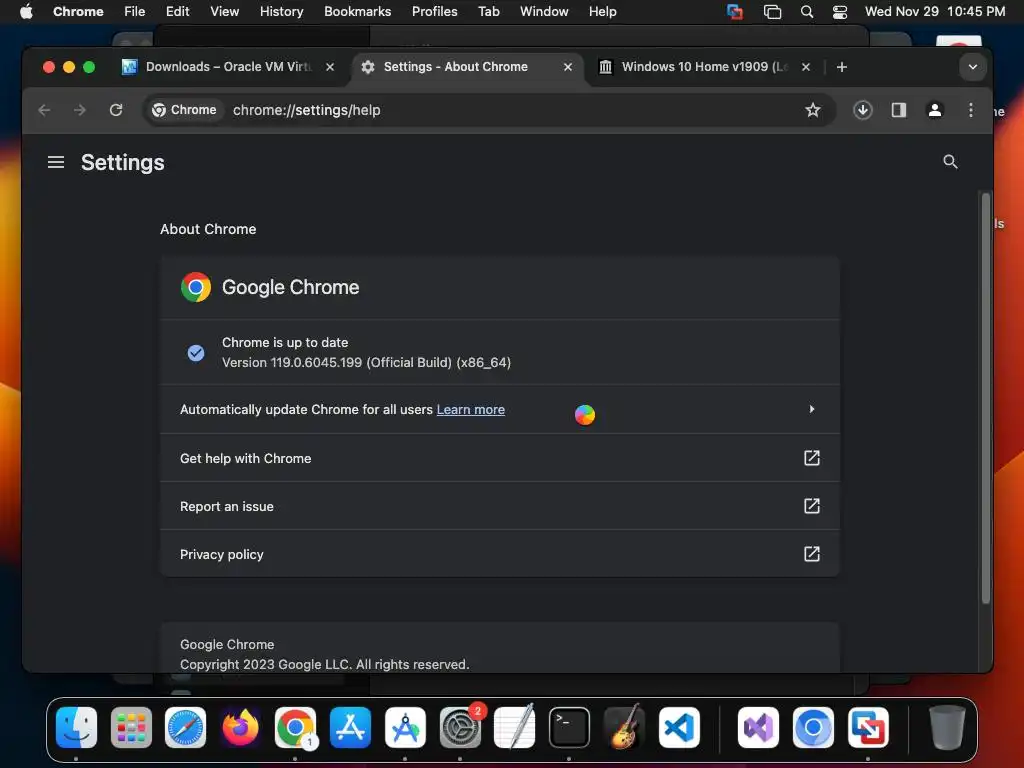Open Visual Studio Code dock icon

679,727
